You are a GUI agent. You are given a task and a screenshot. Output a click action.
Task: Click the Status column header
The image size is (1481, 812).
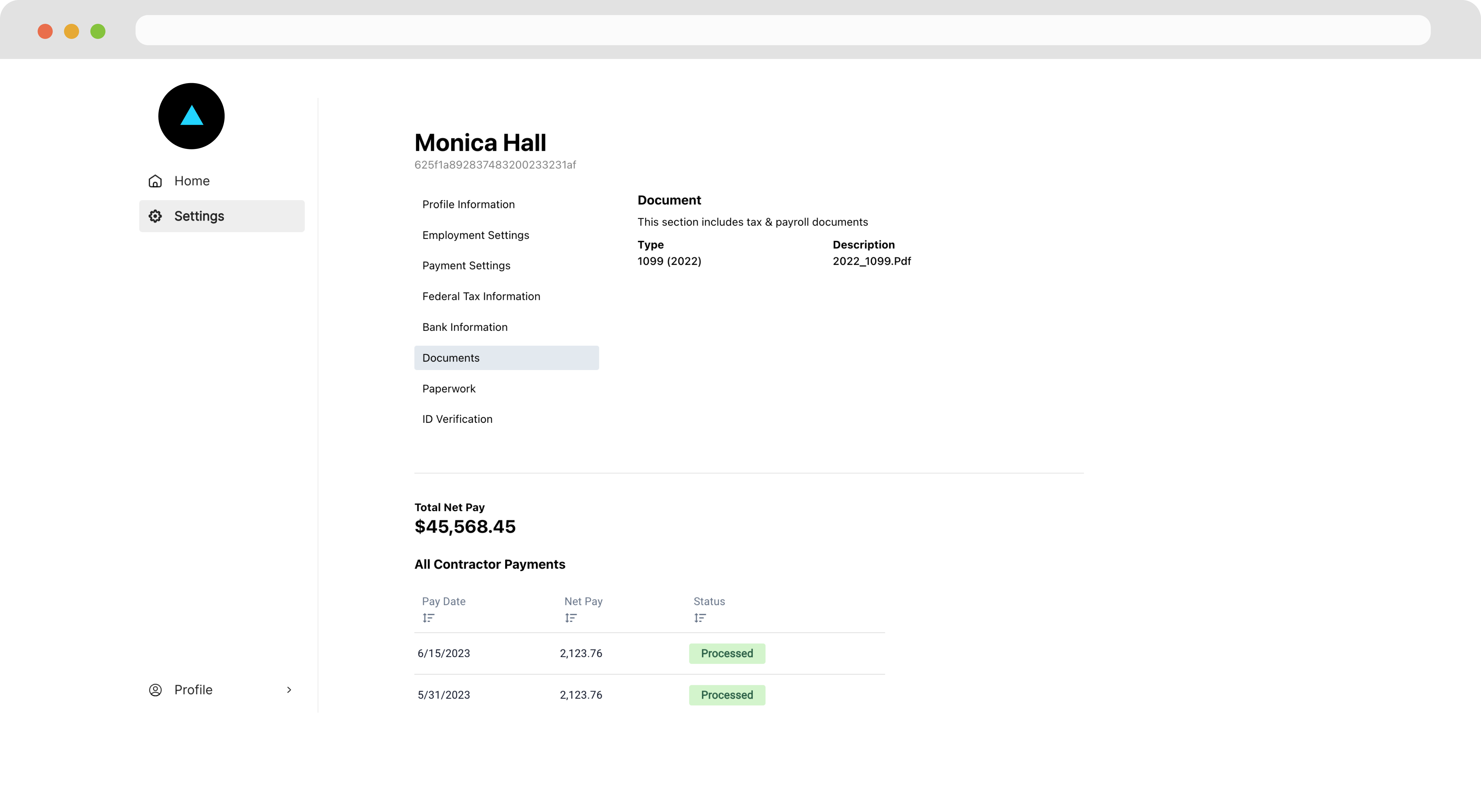click(x=709, y=601)
